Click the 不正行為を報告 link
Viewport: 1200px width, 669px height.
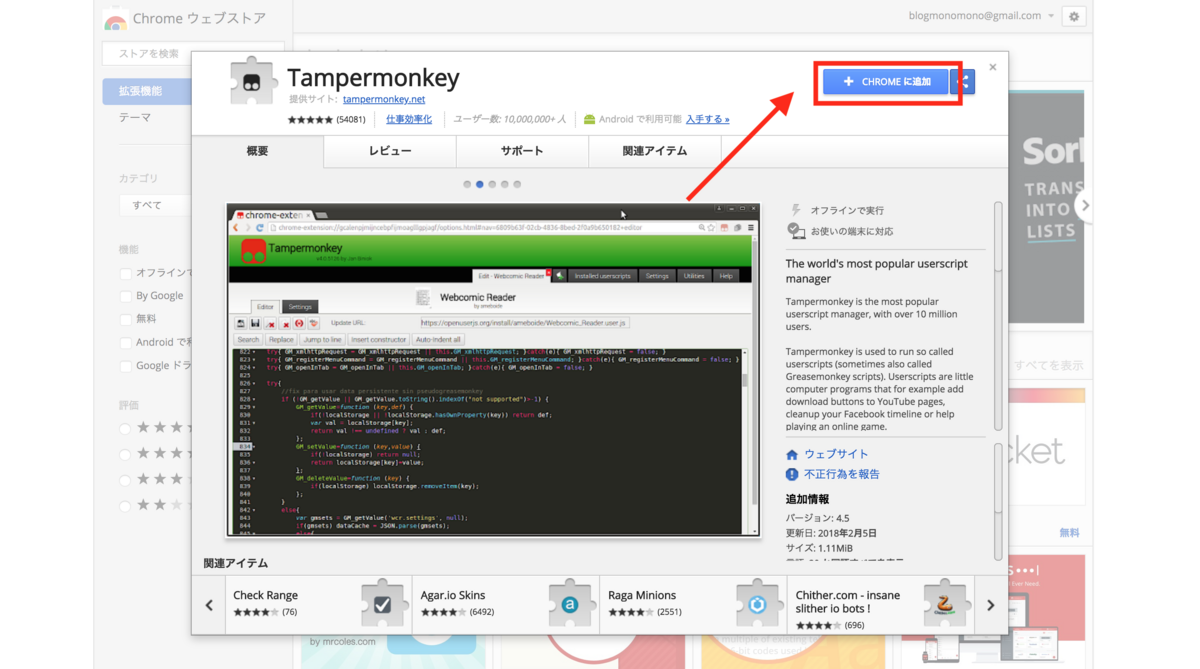pos(842,474)
